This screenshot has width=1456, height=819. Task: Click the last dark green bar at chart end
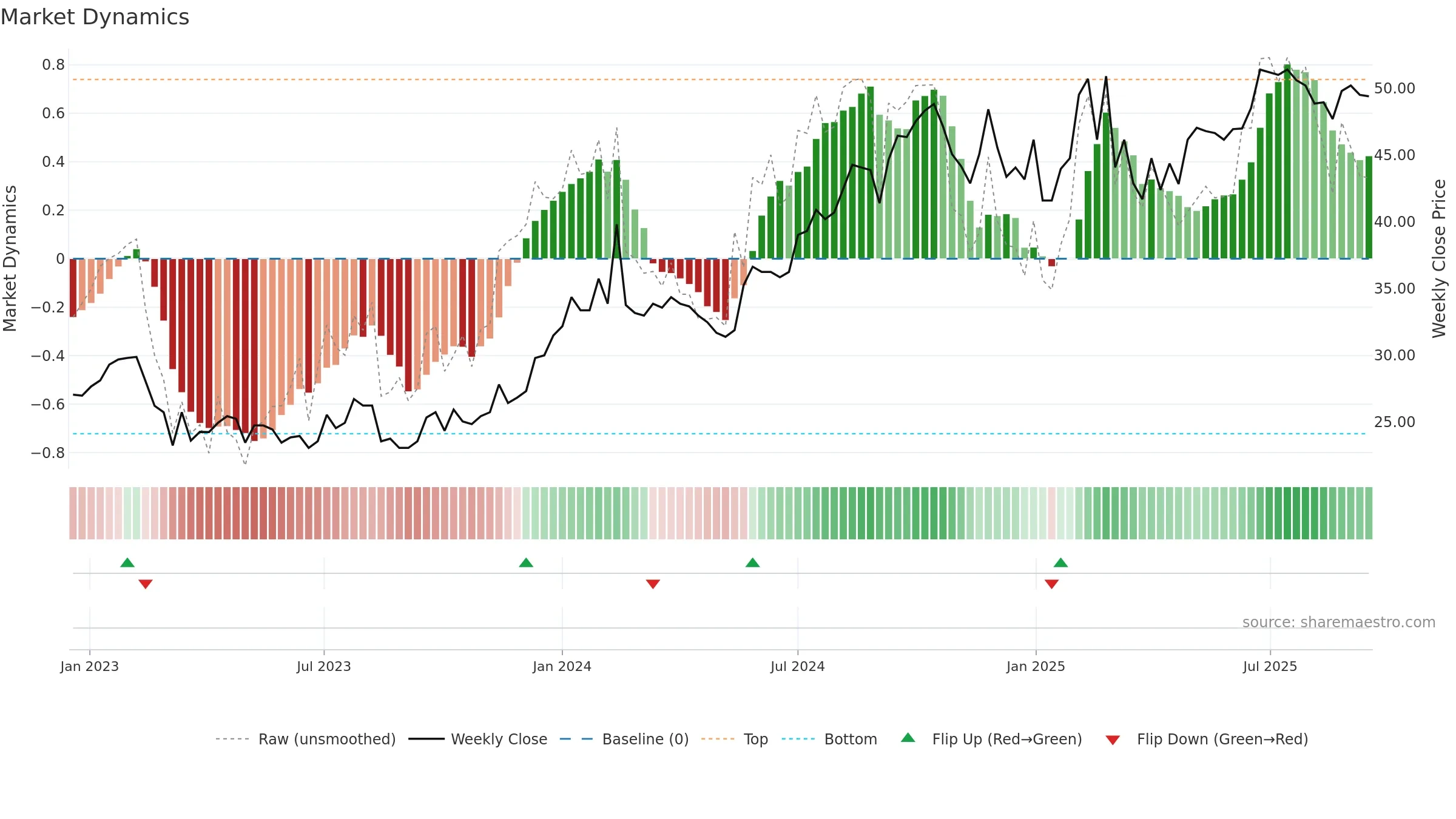point(1369,207)
